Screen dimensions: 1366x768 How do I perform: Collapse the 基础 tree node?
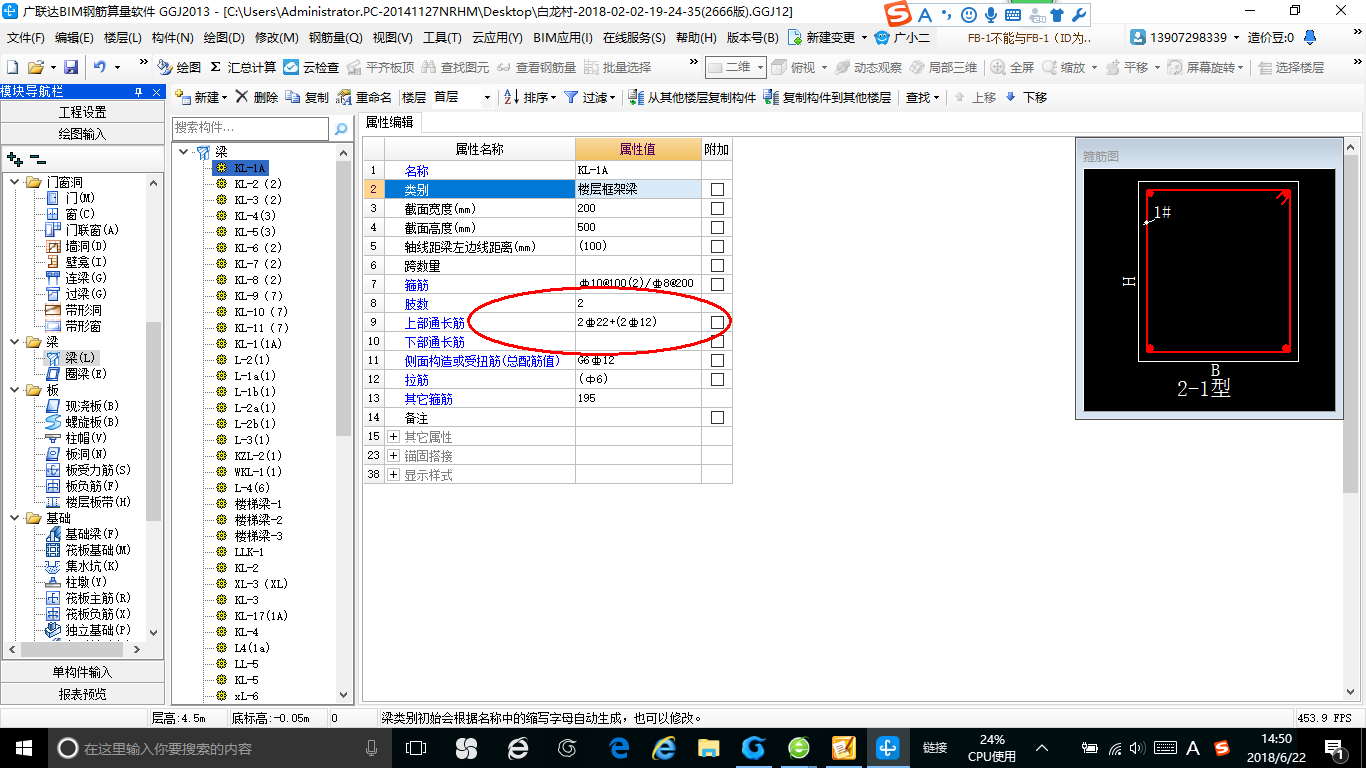(x=15, y=518)
